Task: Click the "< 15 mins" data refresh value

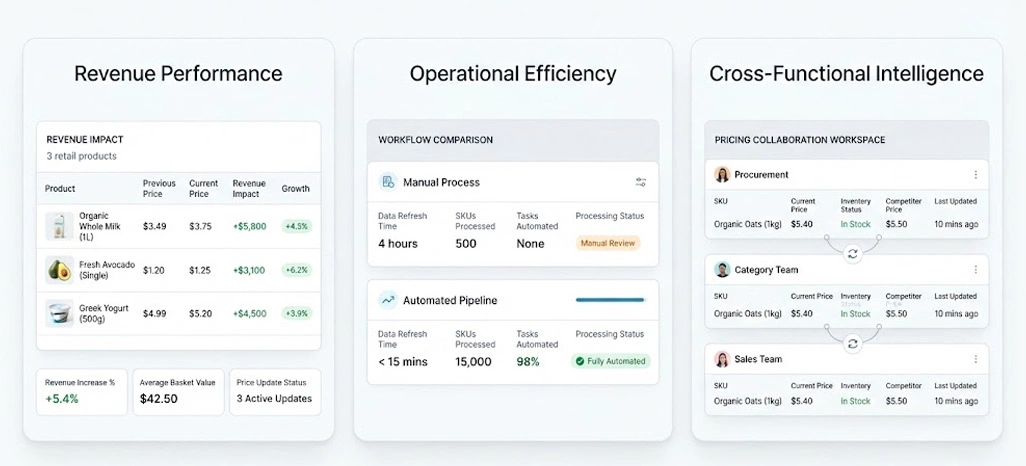Action: tap(402, 361)
